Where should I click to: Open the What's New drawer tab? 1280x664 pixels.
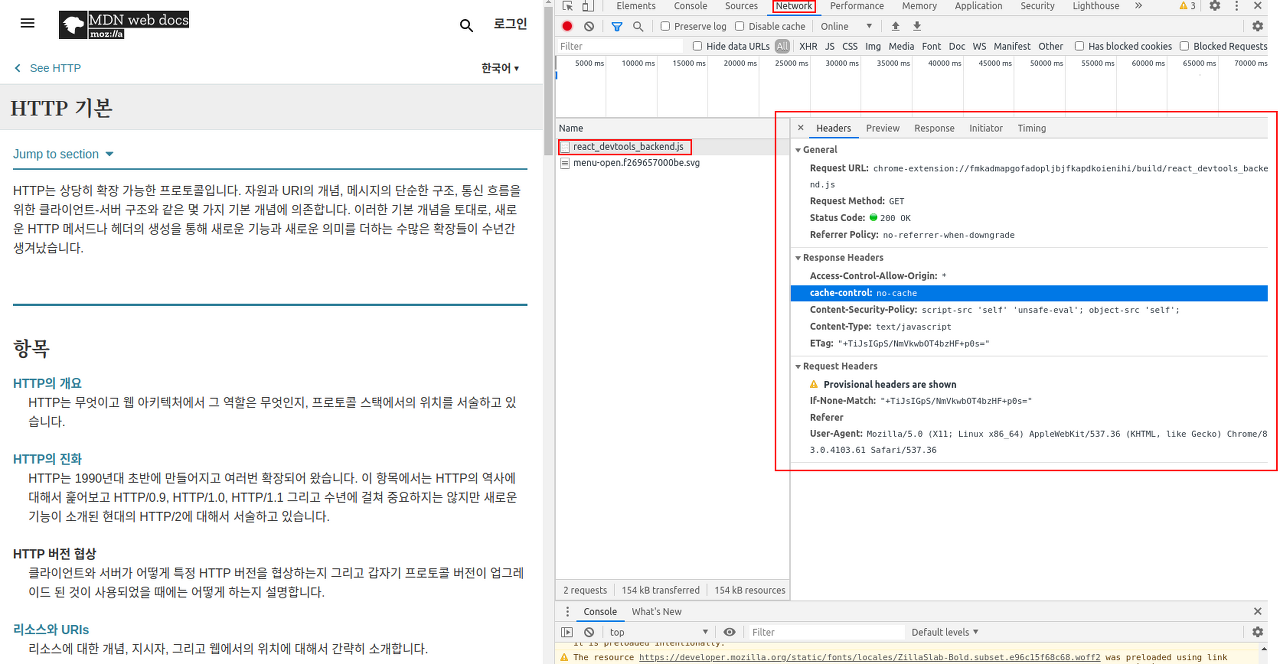tap(657, 611)
